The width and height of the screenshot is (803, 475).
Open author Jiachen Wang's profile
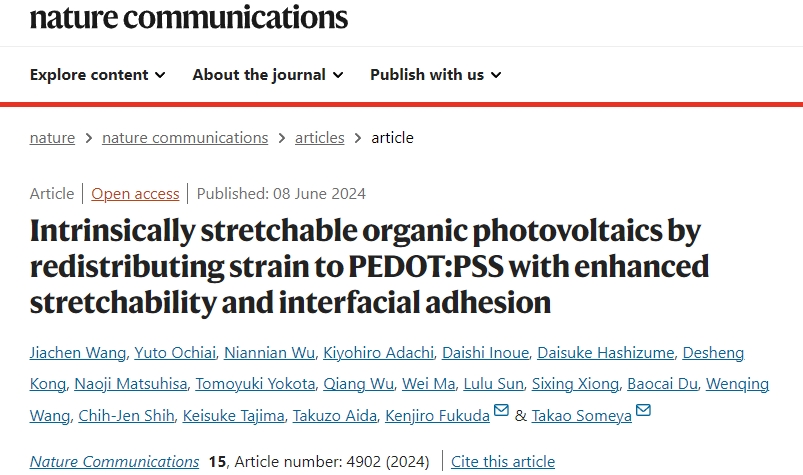pyautogui.click(x=78, y=353)
